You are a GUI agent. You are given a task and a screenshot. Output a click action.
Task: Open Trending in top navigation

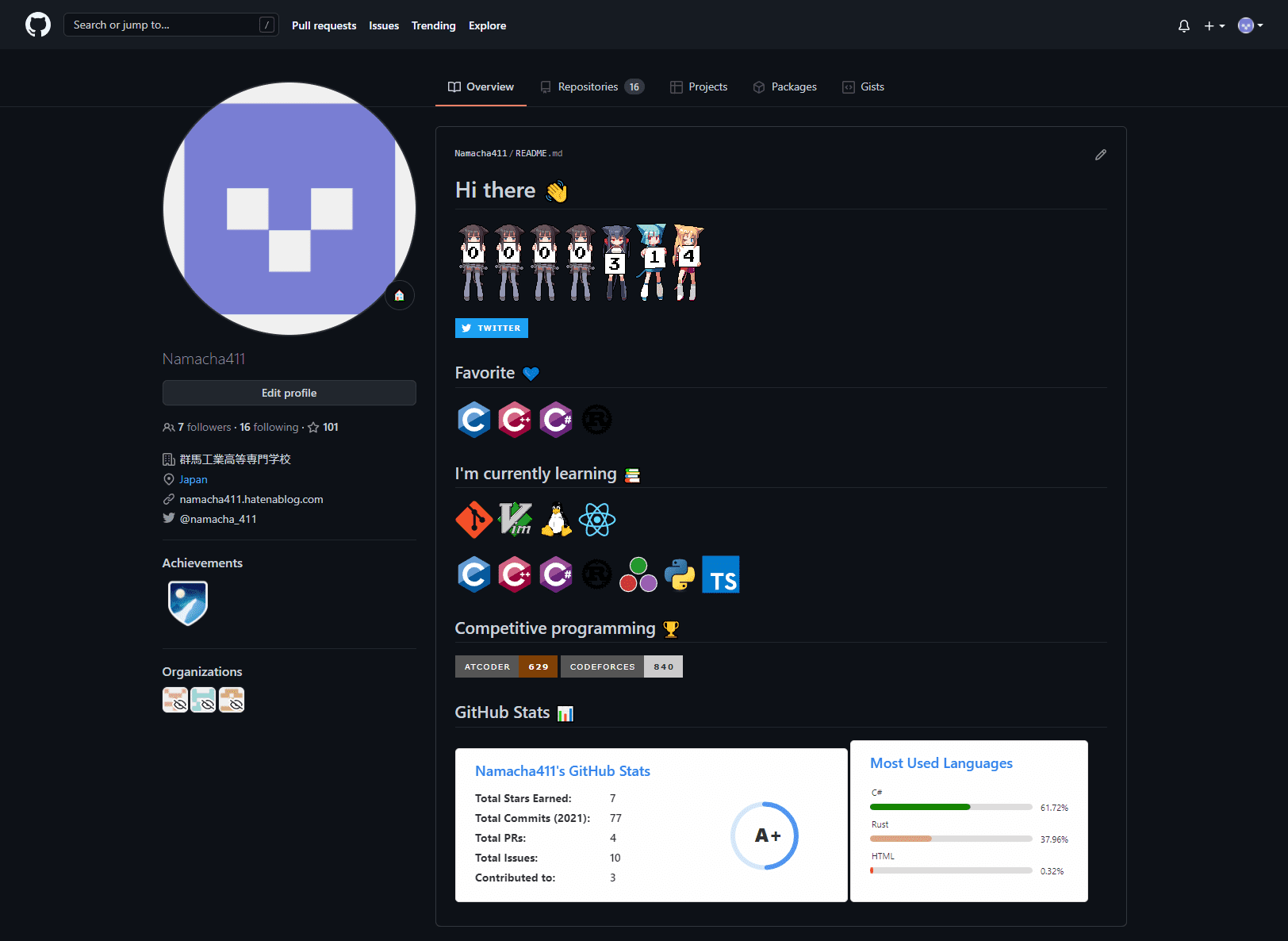(433, 25)
